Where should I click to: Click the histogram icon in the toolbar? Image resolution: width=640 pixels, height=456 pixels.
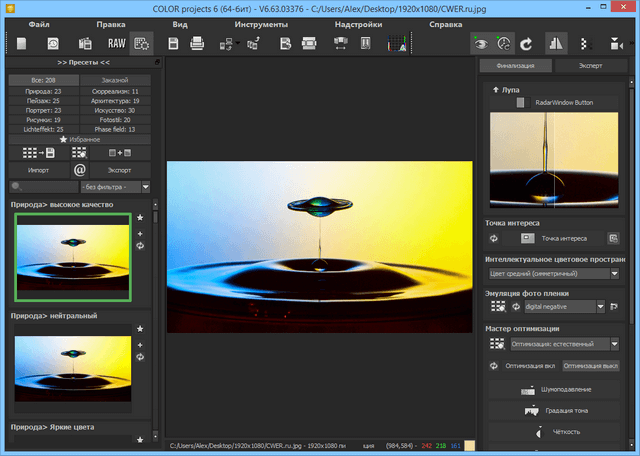click(396, 43)
